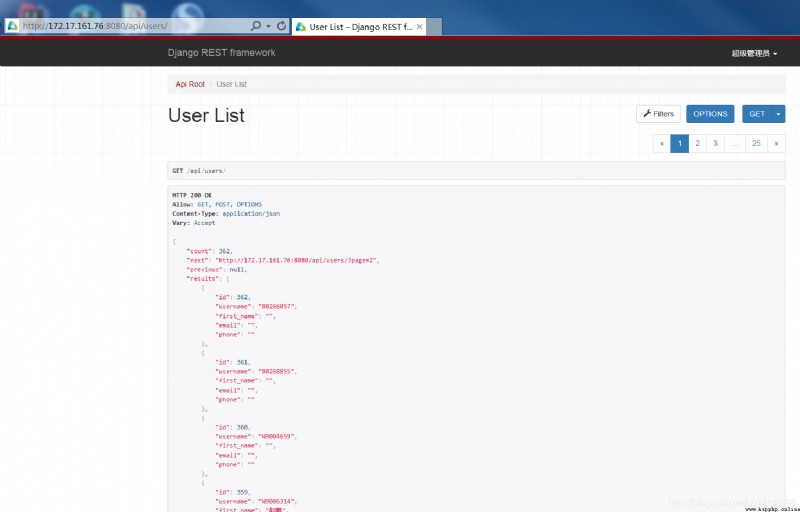The height and width of the screenshot is (512, 800).
Task: Click the HTTP 200 OK status text
Action: pos(192,195)
